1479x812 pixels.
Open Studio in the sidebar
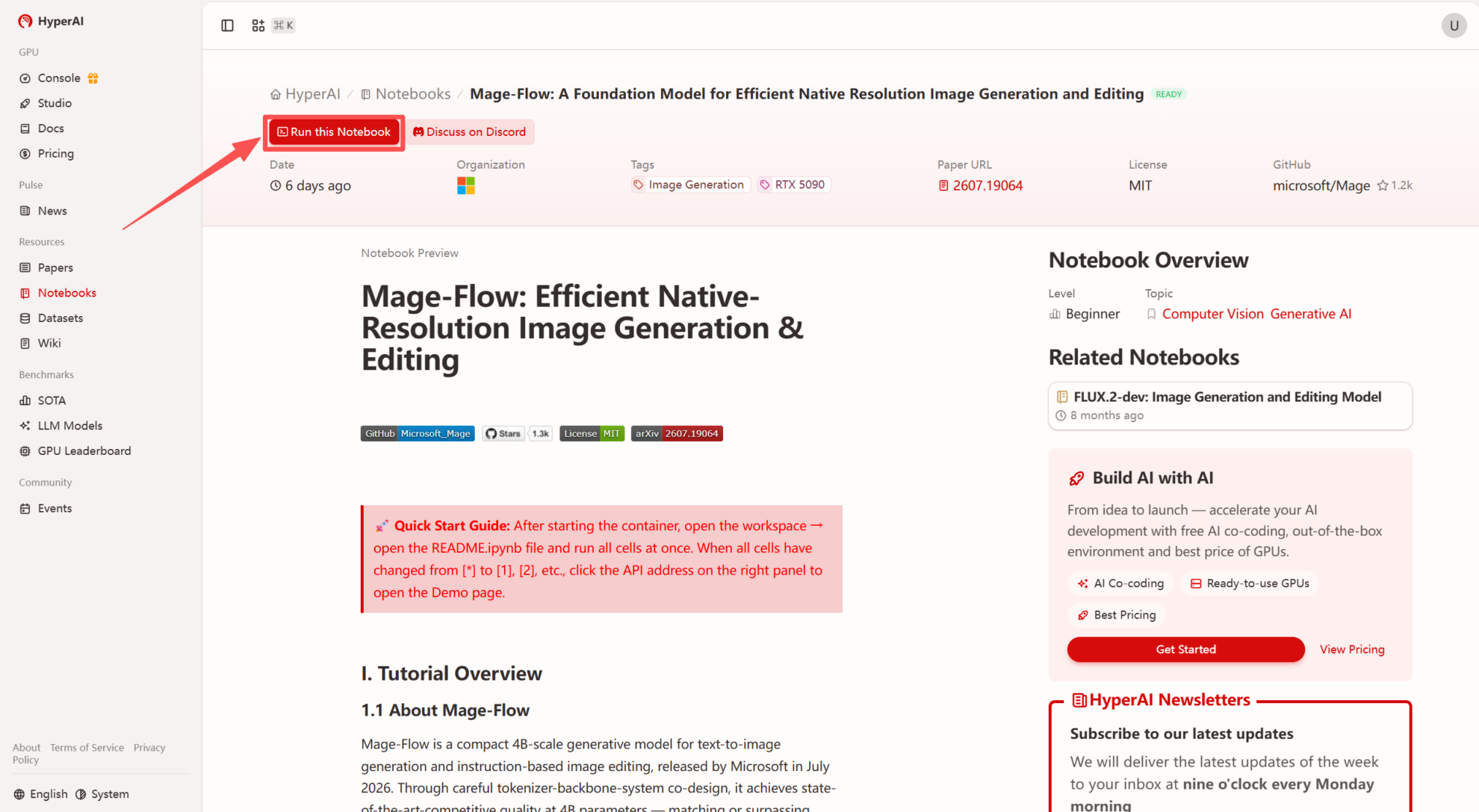click(x=55, y=103)
